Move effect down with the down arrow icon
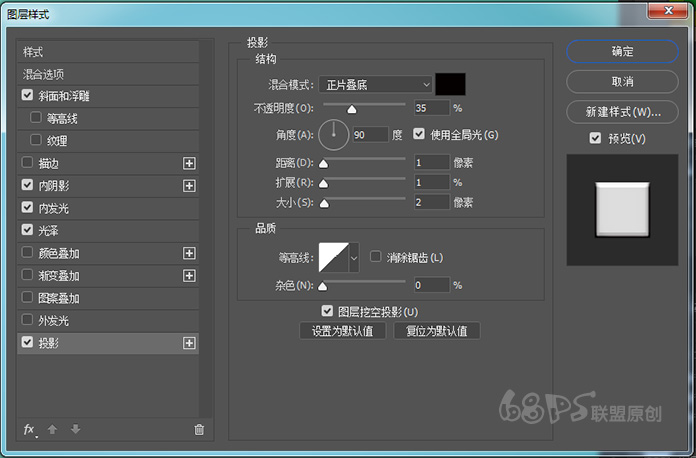 (75, 429)
